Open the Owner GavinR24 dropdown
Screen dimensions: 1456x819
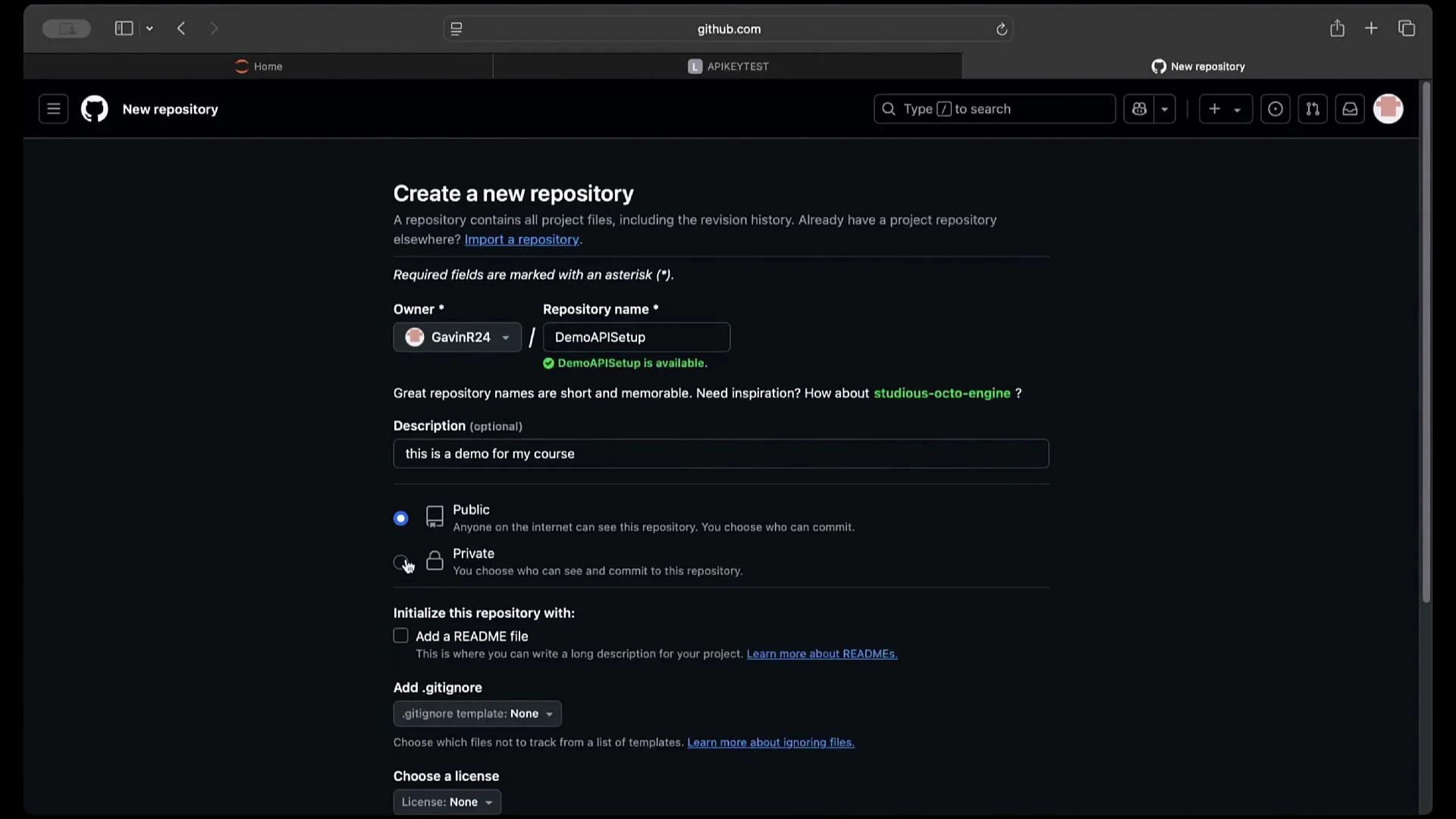(457, 337)
